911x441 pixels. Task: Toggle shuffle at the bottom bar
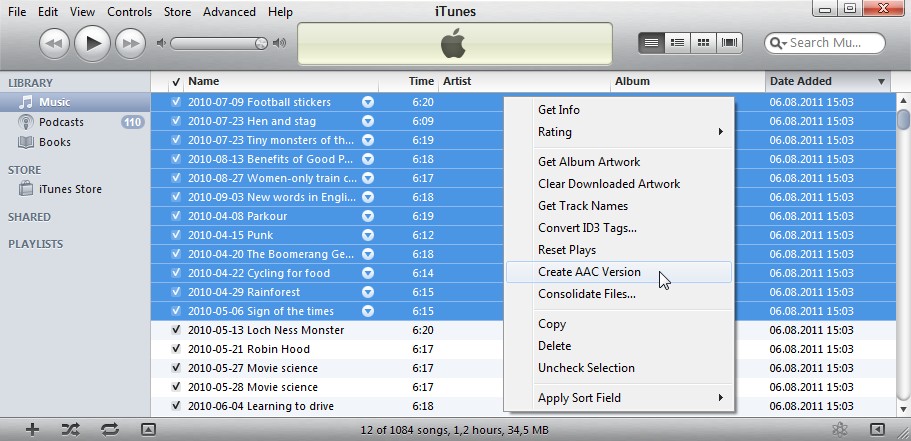pyautogui.click(x=70, y=430)
